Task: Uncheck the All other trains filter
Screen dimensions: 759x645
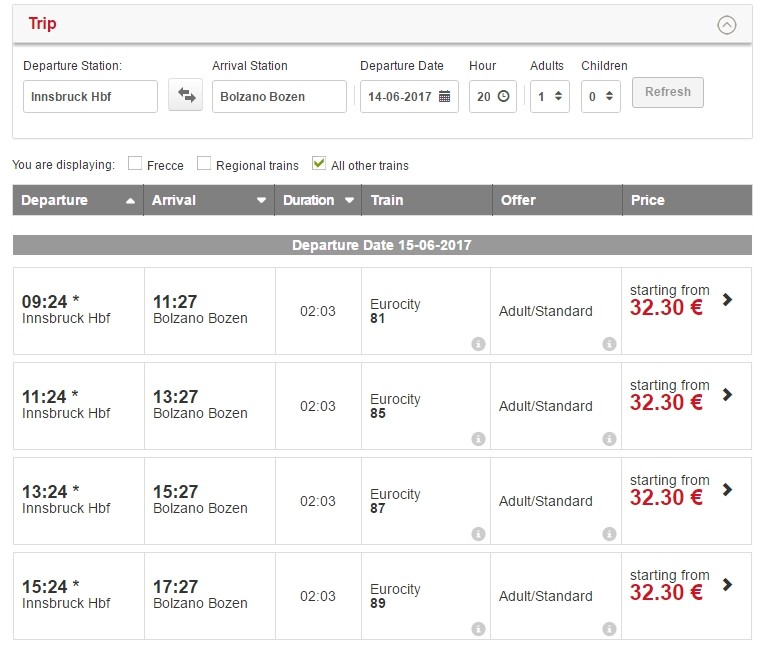Action: coord(319,164)
